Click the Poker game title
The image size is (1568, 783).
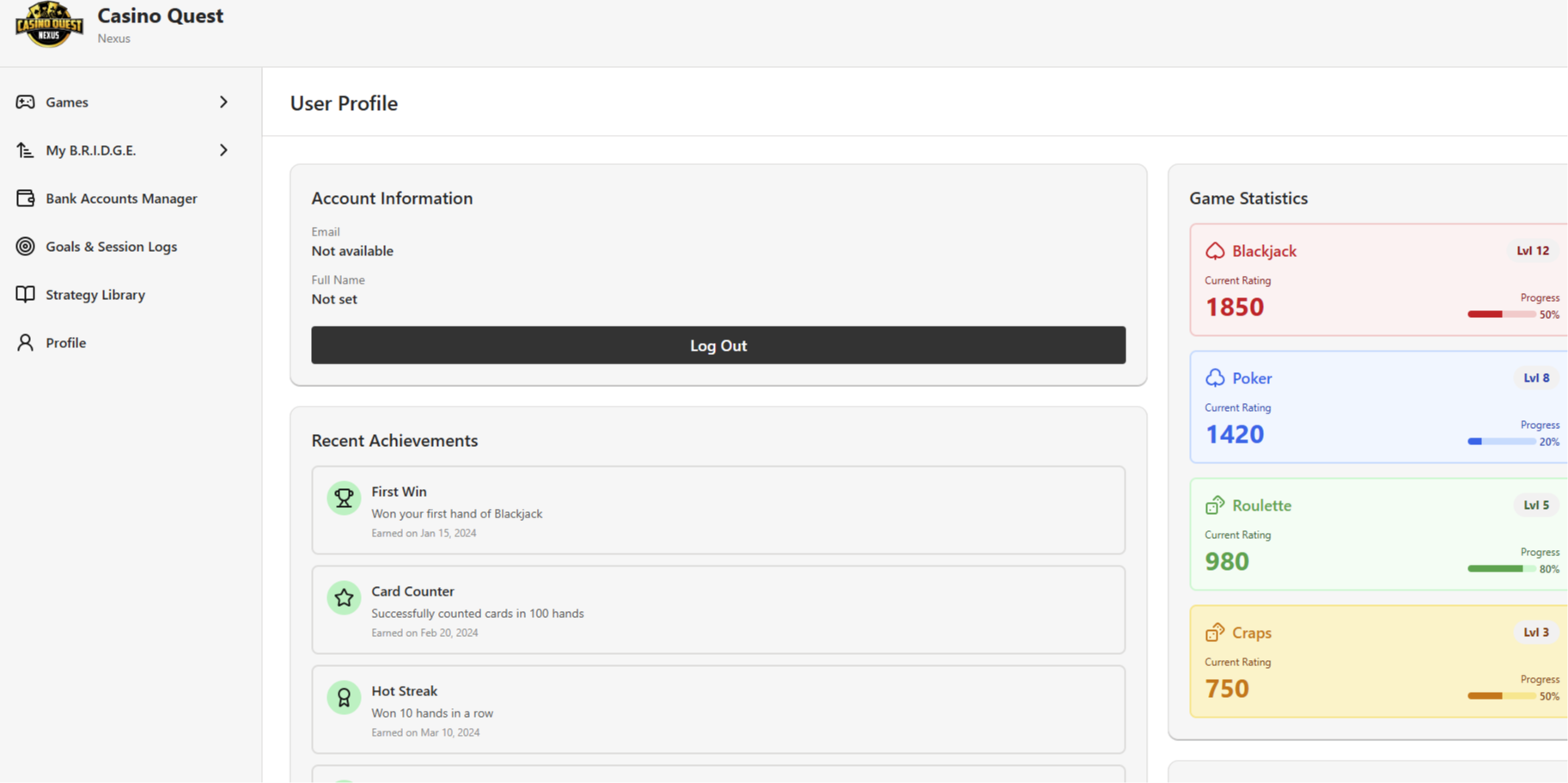pyautogui.click(x=1252, y=378)
